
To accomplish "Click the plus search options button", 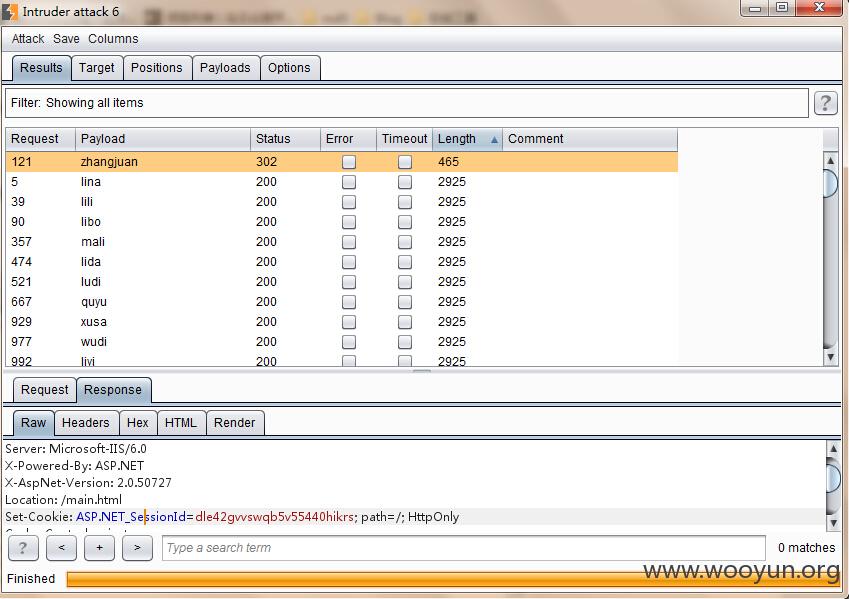I will [99, 548].
